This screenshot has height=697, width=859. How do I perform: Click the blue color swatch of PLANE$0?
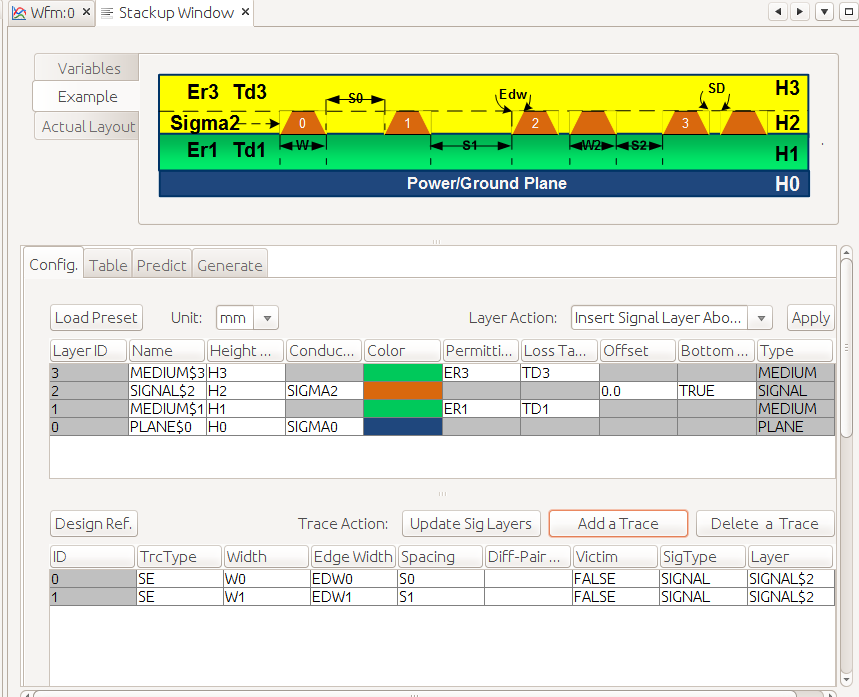(x=402, y=427)
